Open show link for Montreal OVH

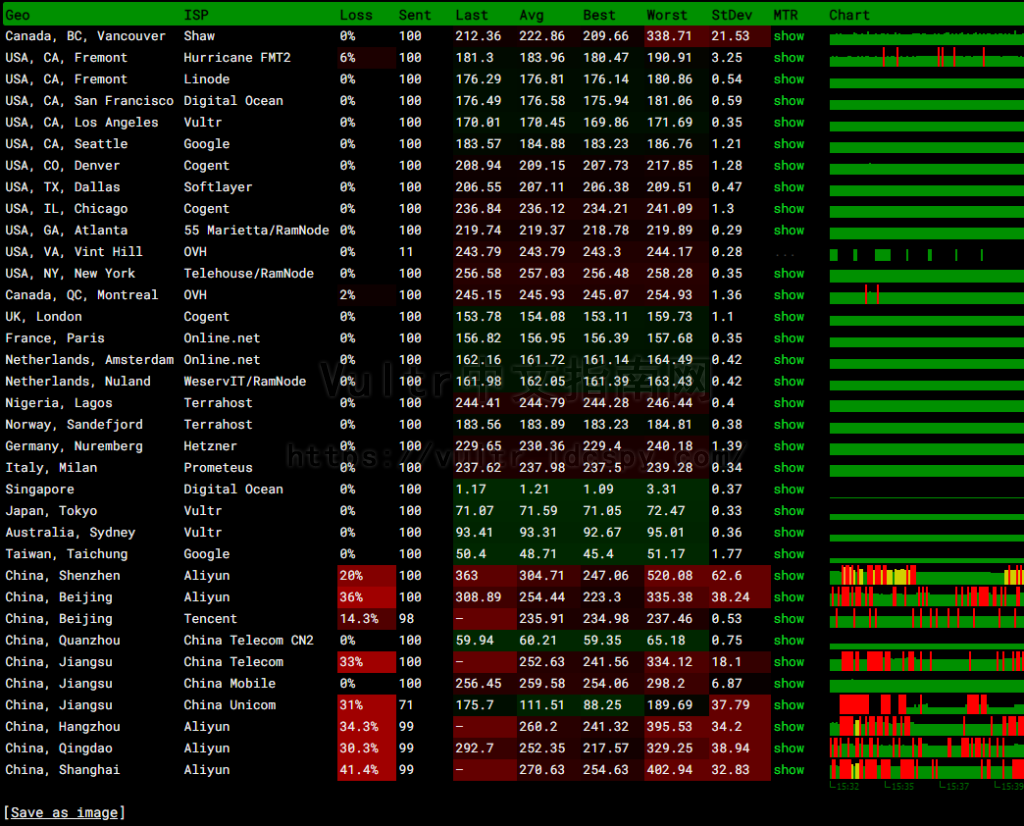[788, 294]
